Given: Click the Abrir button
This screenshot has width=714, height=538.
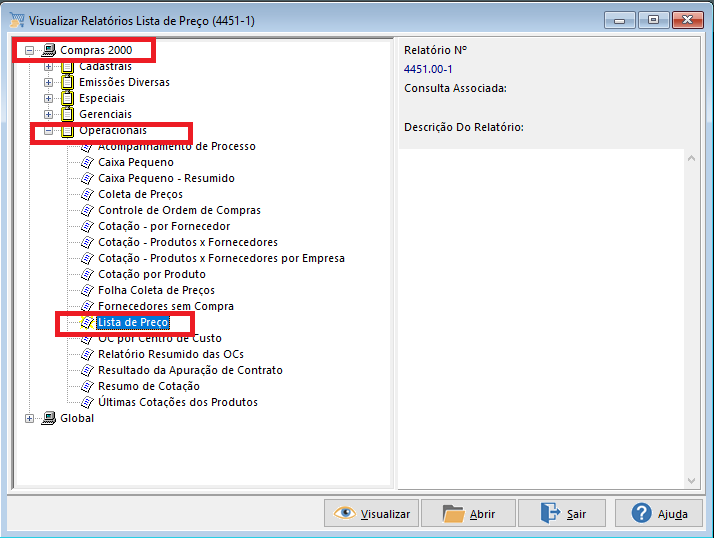Looking at the screenshot, I should (469, 513).
